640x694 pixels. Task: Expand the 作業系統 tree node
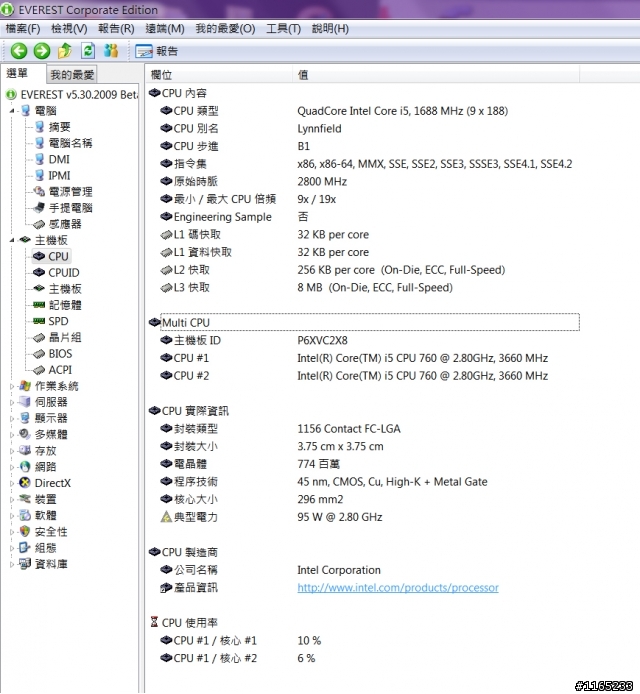(x=12, y=386)
